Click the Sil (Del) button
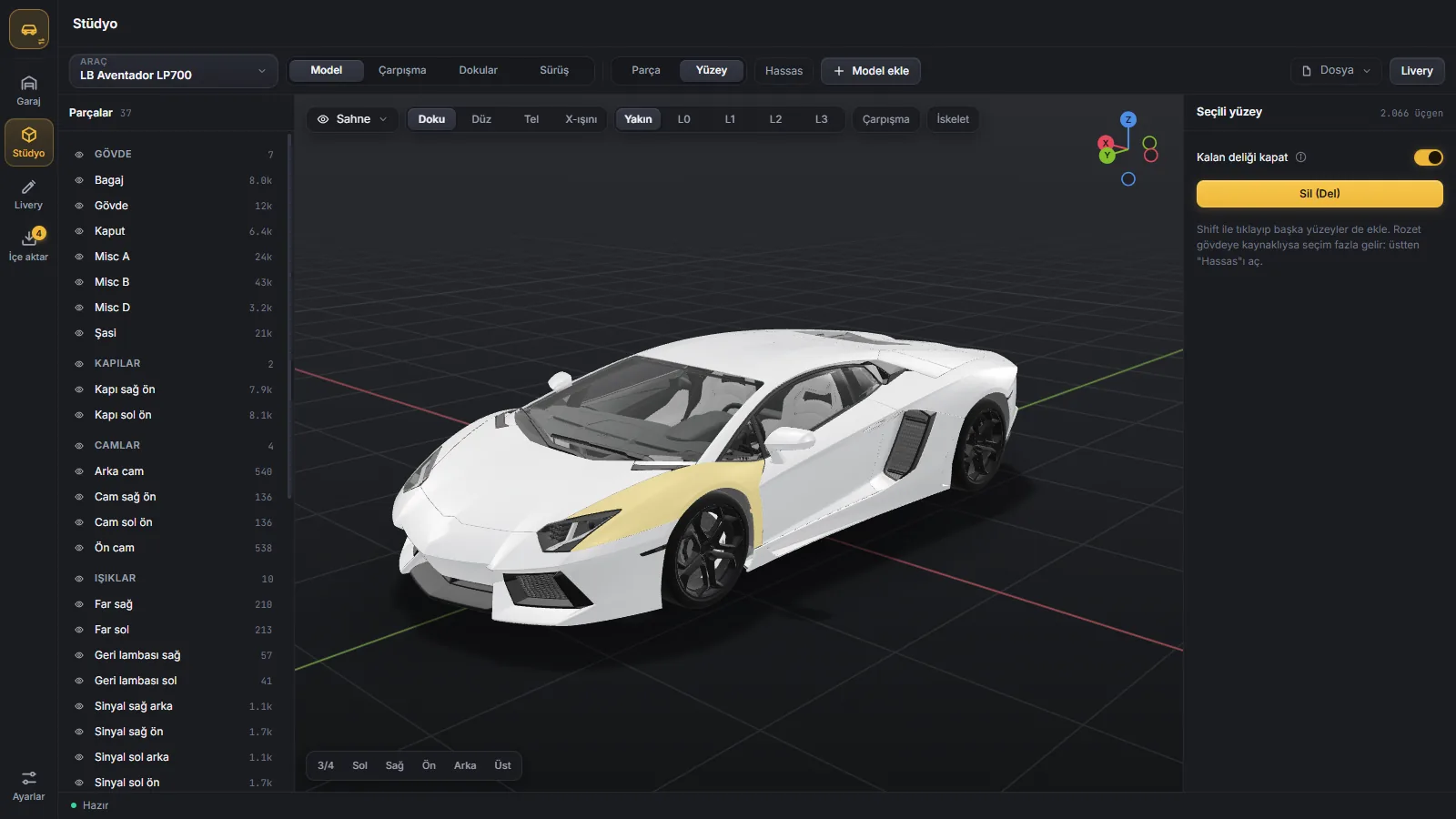 click(1319, 194)
